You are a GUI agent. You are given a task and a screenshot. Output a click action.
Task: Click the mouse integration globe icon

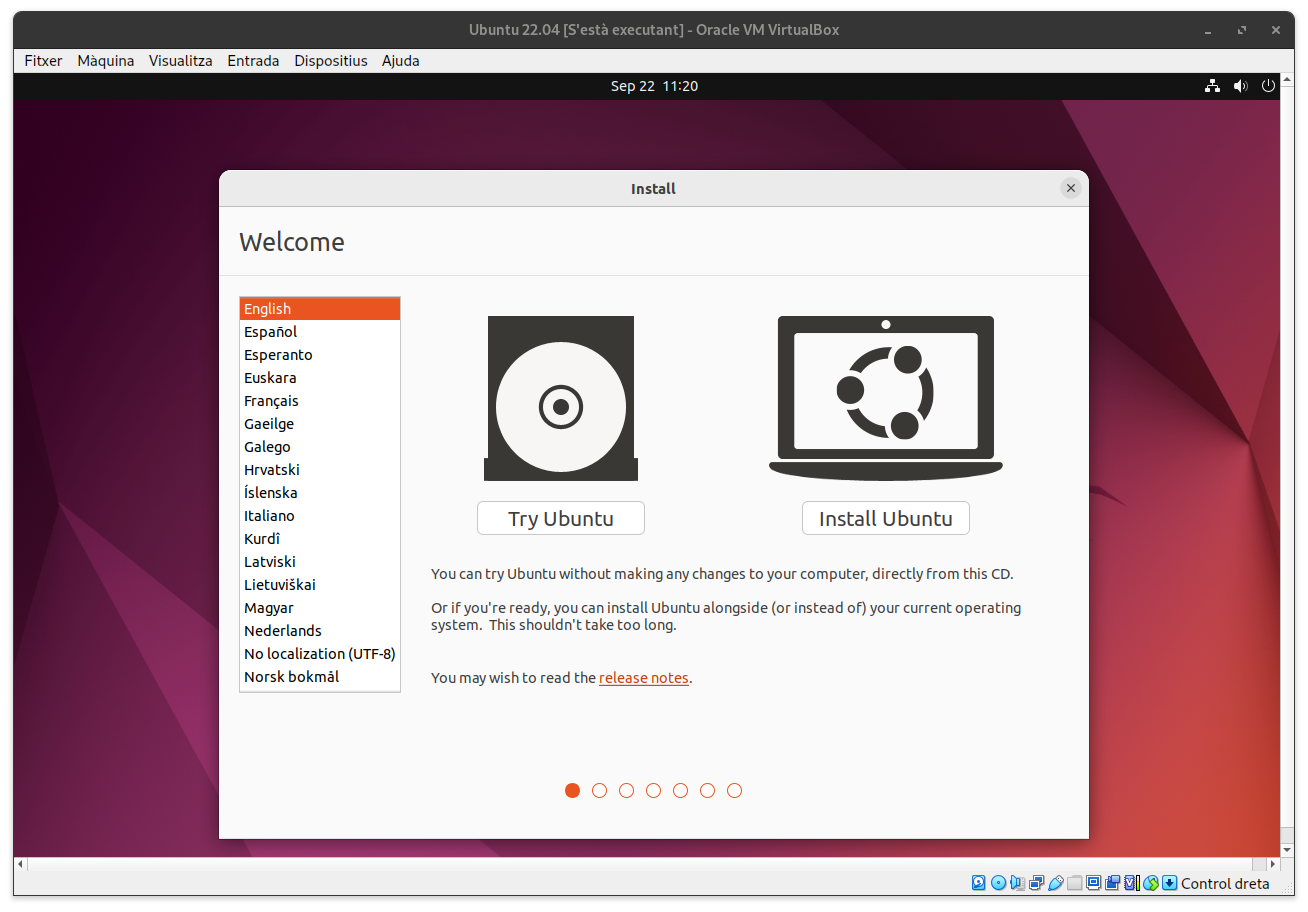[1151, 883]
